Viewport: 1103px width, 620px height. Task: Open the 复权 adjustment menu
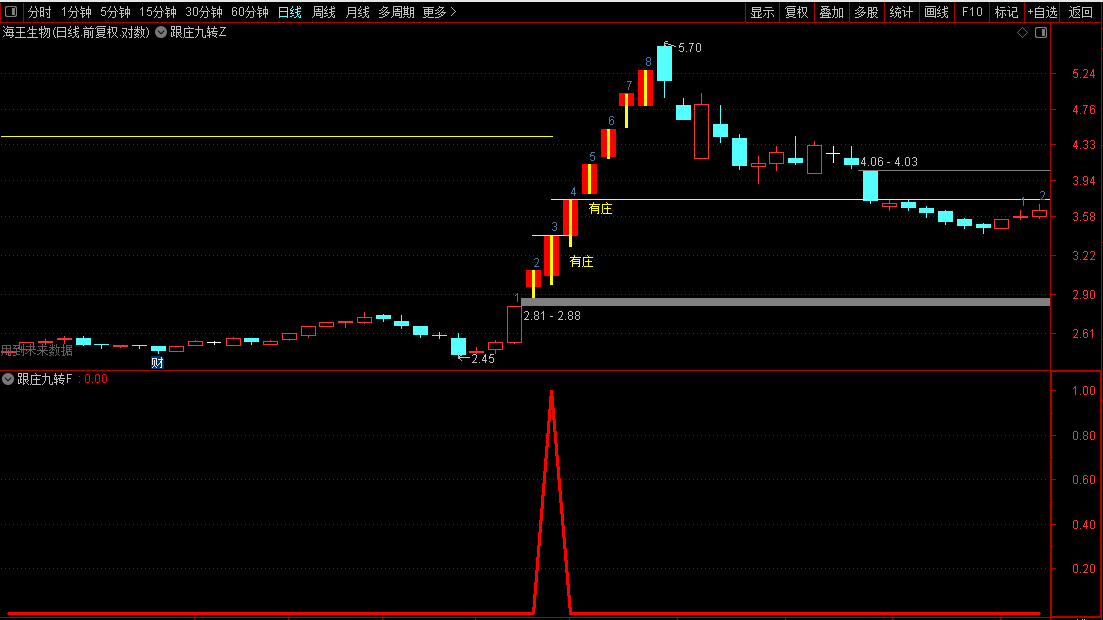point(796,12)
